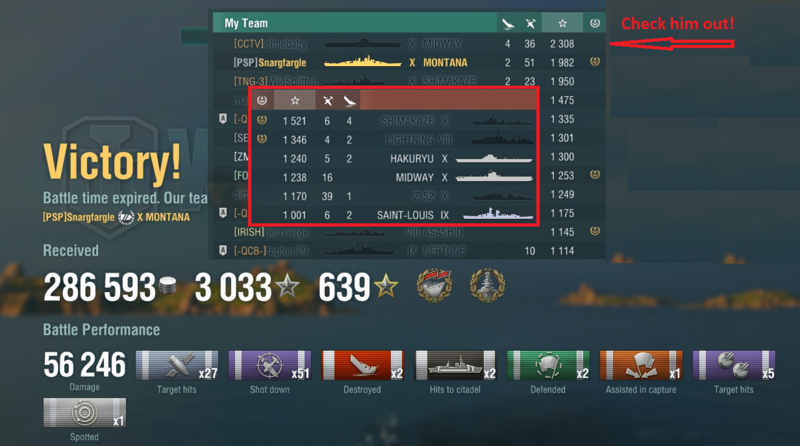Click the Spotted ribbon icon
800x446 pixels.
tap(85, 412)
